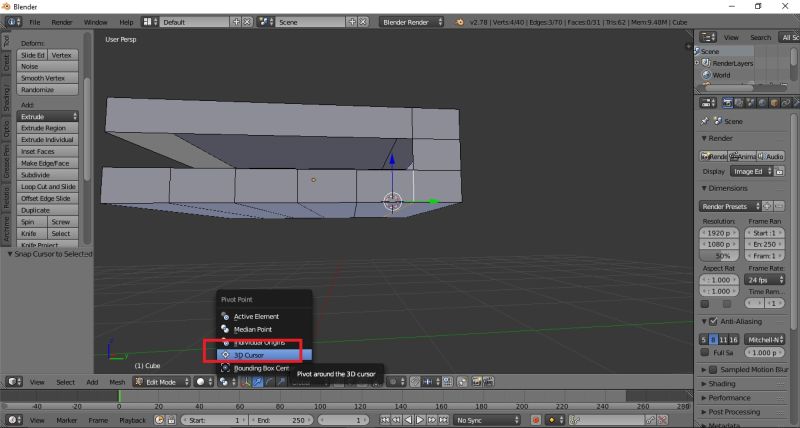Click Loop Cut and Slide button
This screenshot has width=800, height=428.
pyautogui.click(x=47, y=187)
